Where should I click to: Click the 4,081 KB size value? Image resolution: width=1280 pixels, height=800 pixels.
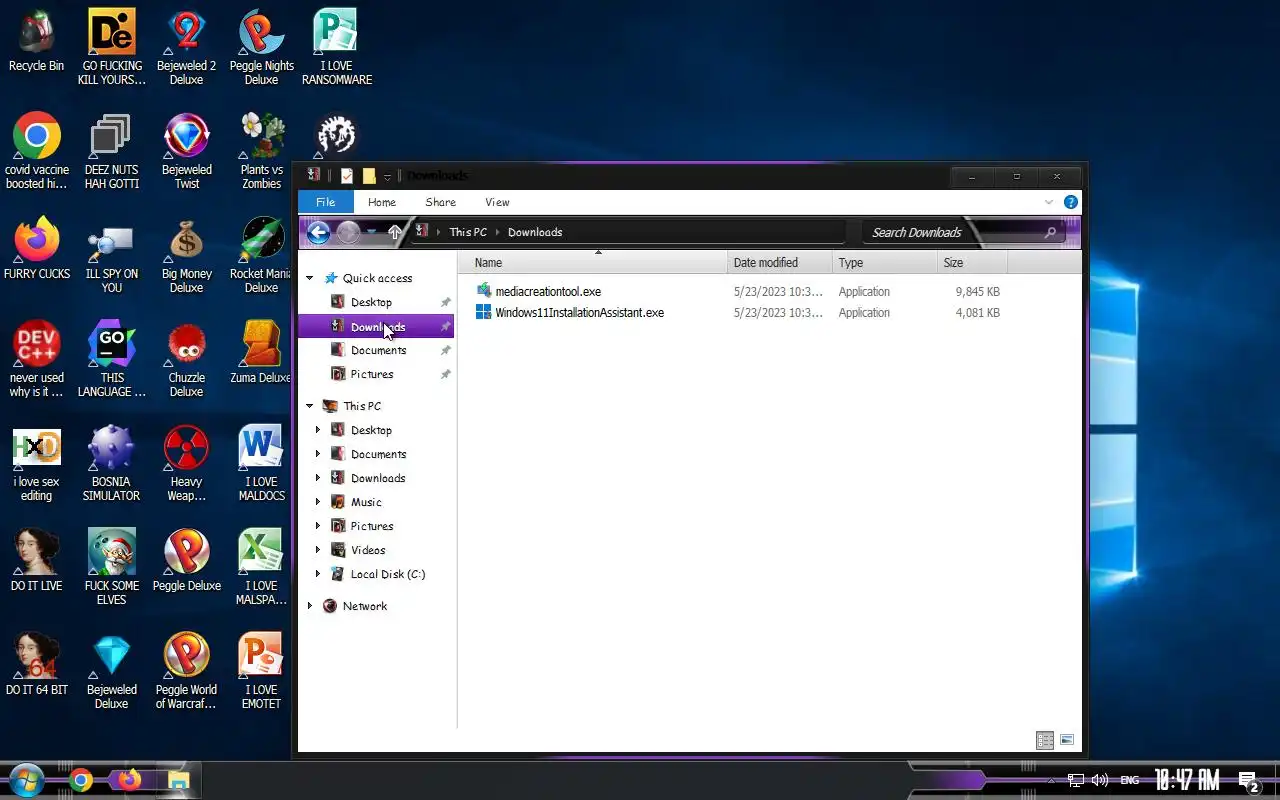(977, 313)
